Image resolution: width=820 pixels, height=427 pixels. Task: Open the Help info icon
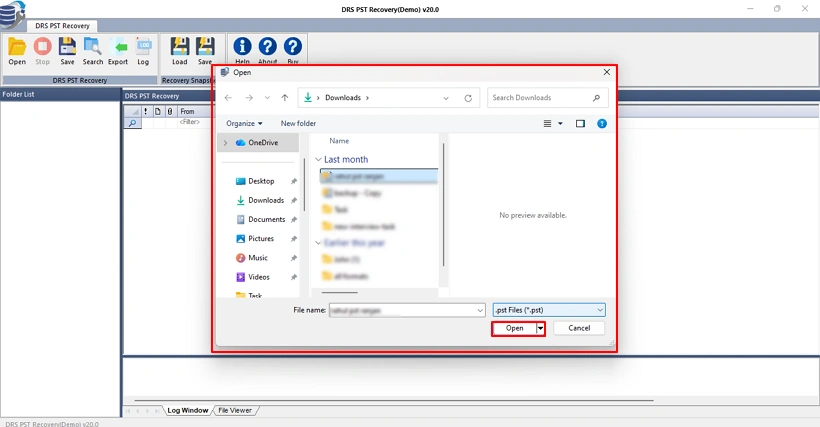242,47
